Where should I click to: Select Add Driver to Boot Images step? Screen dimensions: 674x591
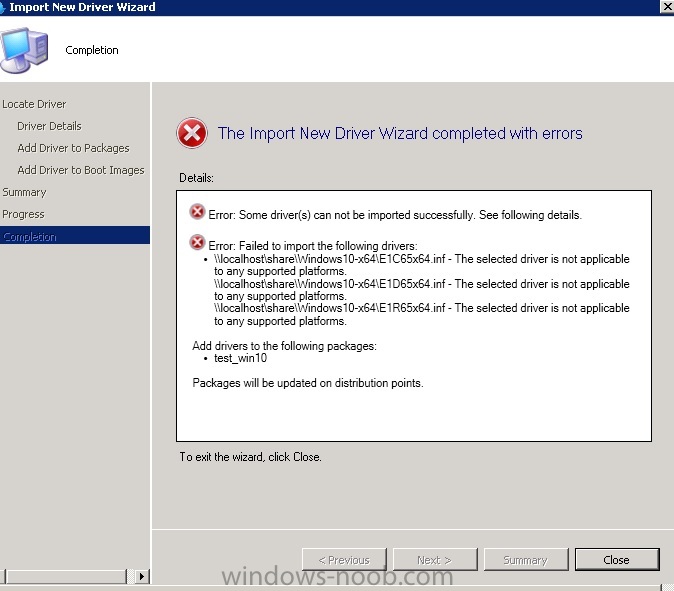point(81,170)
